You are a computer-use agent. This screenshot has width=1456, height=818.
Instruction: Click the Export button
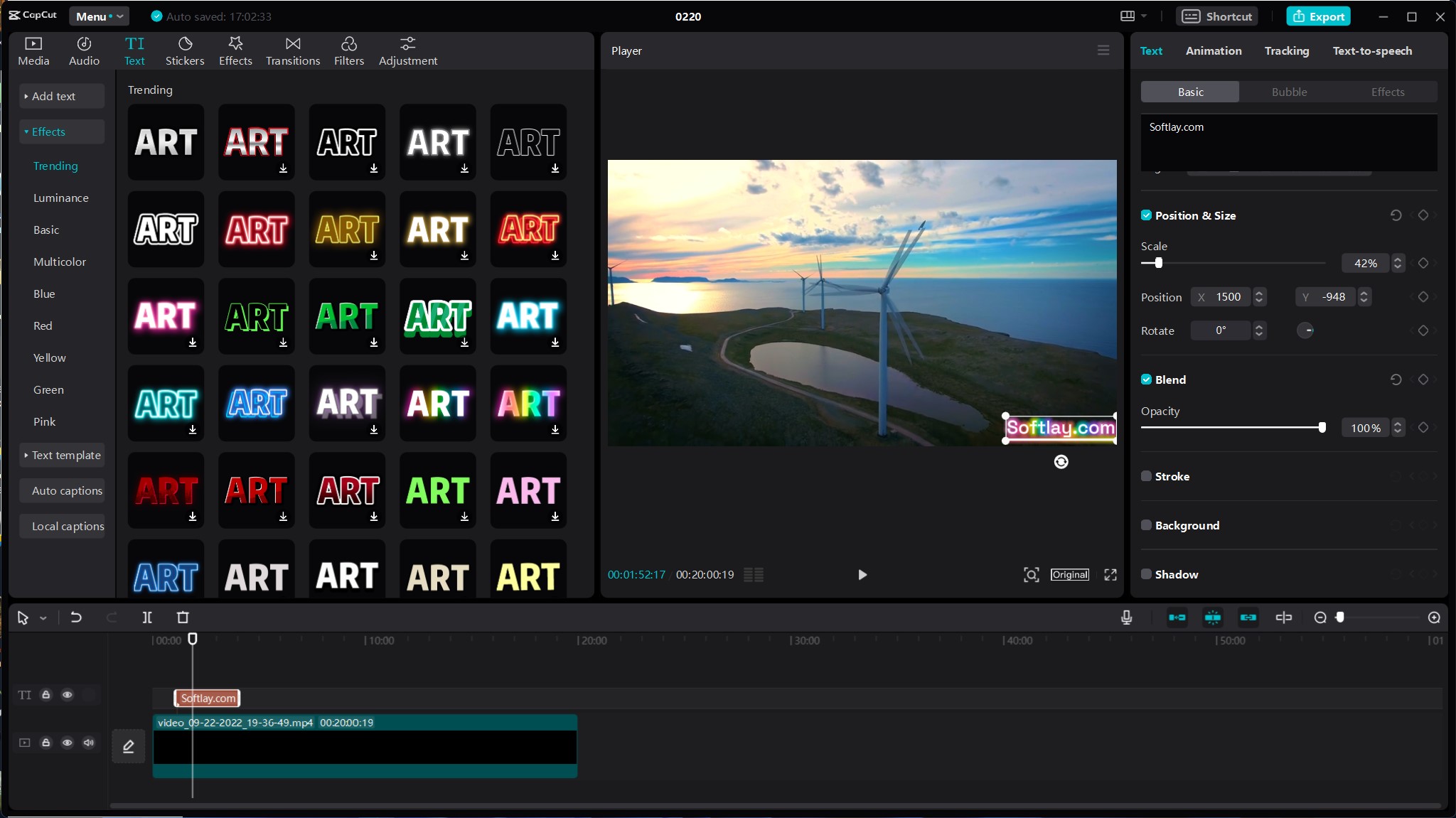point(1319,16)
